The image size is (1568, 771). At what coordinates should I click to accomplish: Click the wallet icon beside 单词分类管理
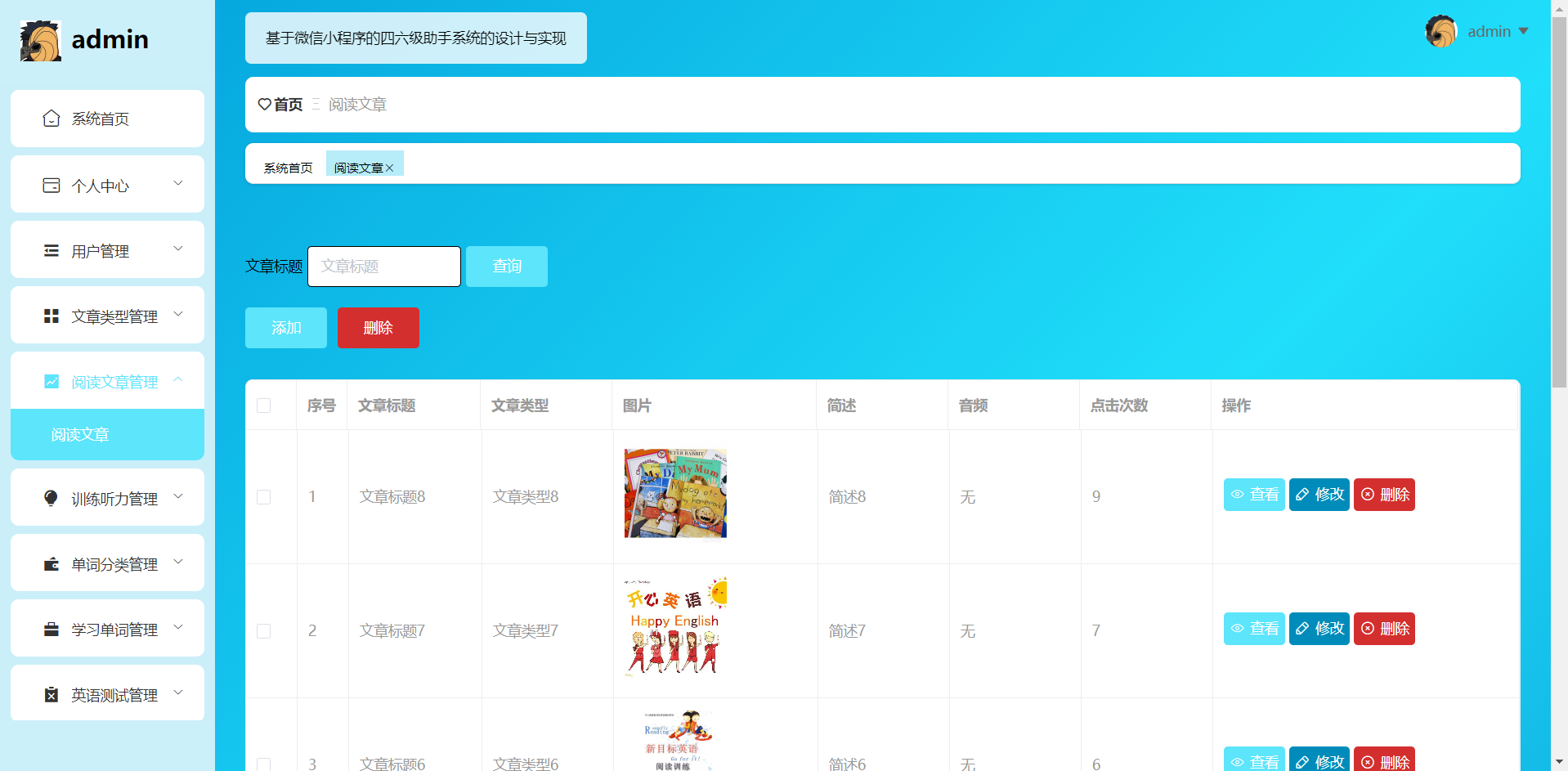52,564
